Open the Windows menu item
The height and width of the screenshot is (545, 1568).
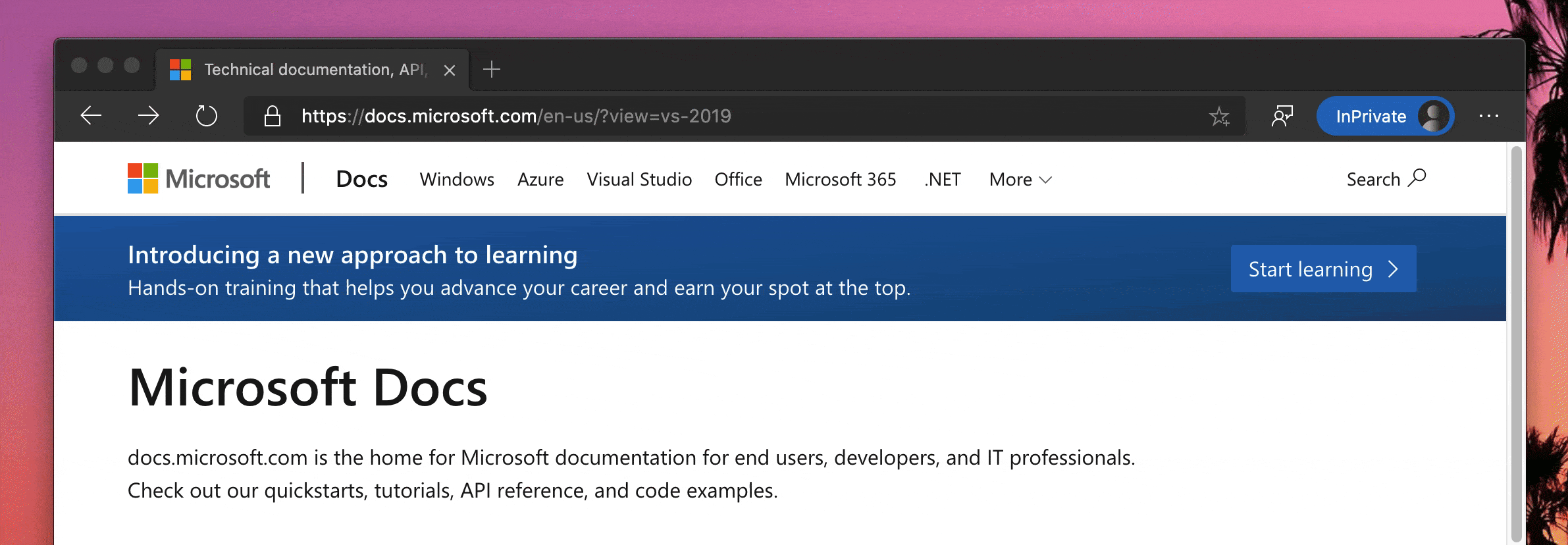(x=457, y=179)
